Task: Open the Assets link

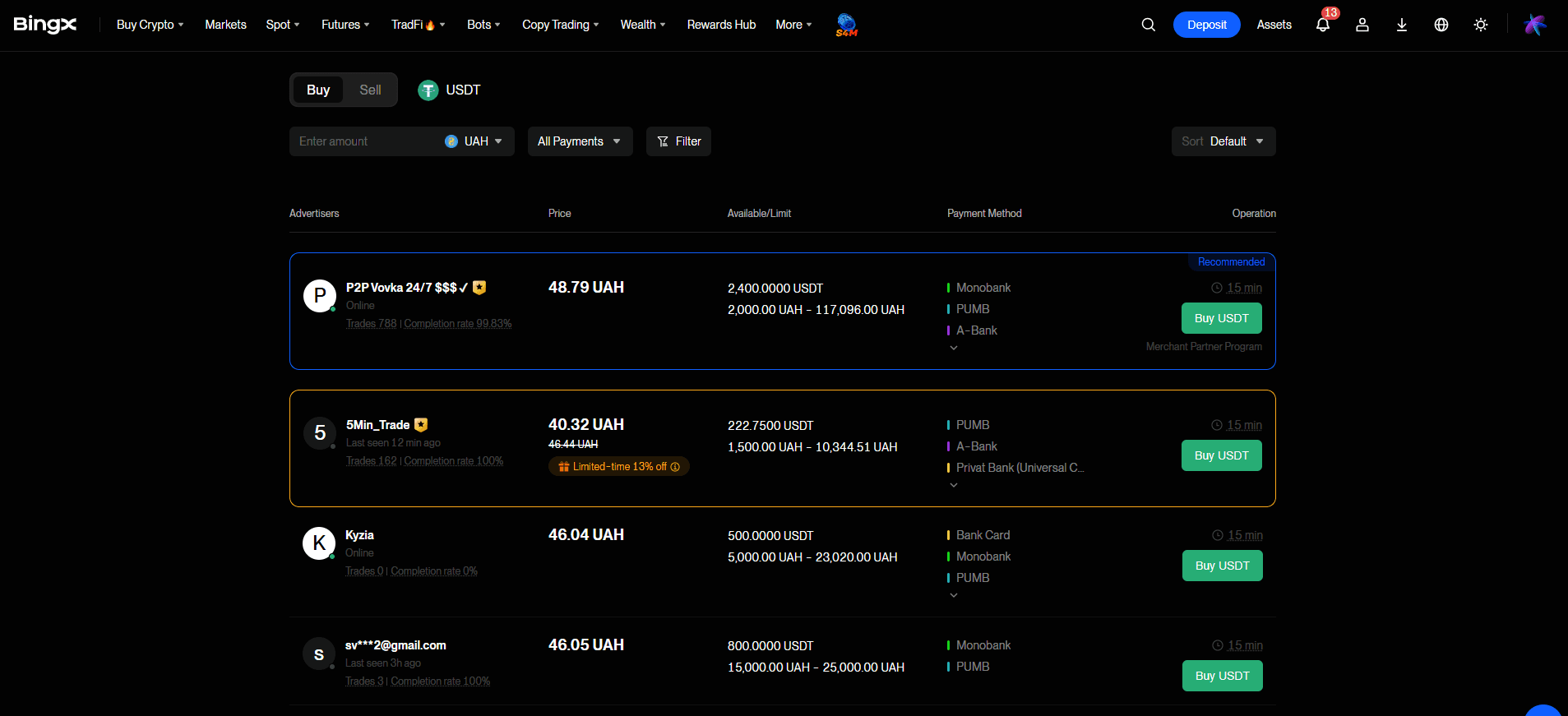Action: point(1274,25)
